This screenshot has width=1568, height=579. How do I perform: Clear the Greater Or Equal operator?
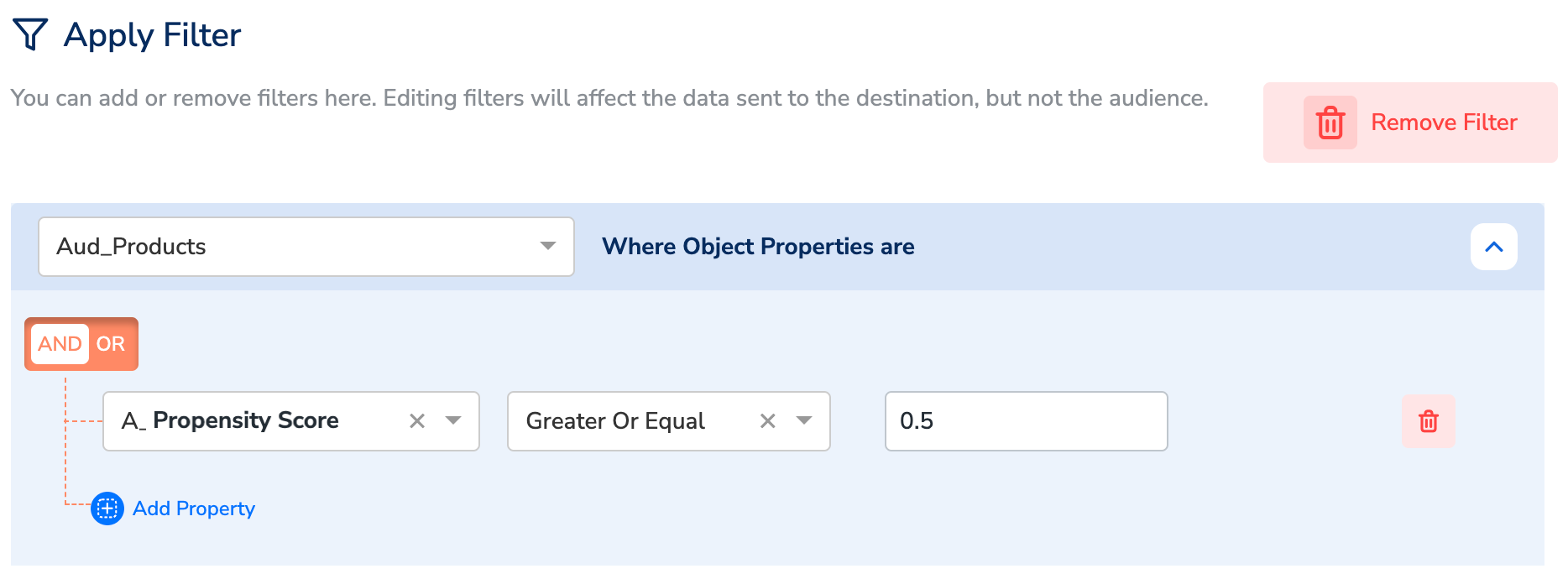(767, 421)
